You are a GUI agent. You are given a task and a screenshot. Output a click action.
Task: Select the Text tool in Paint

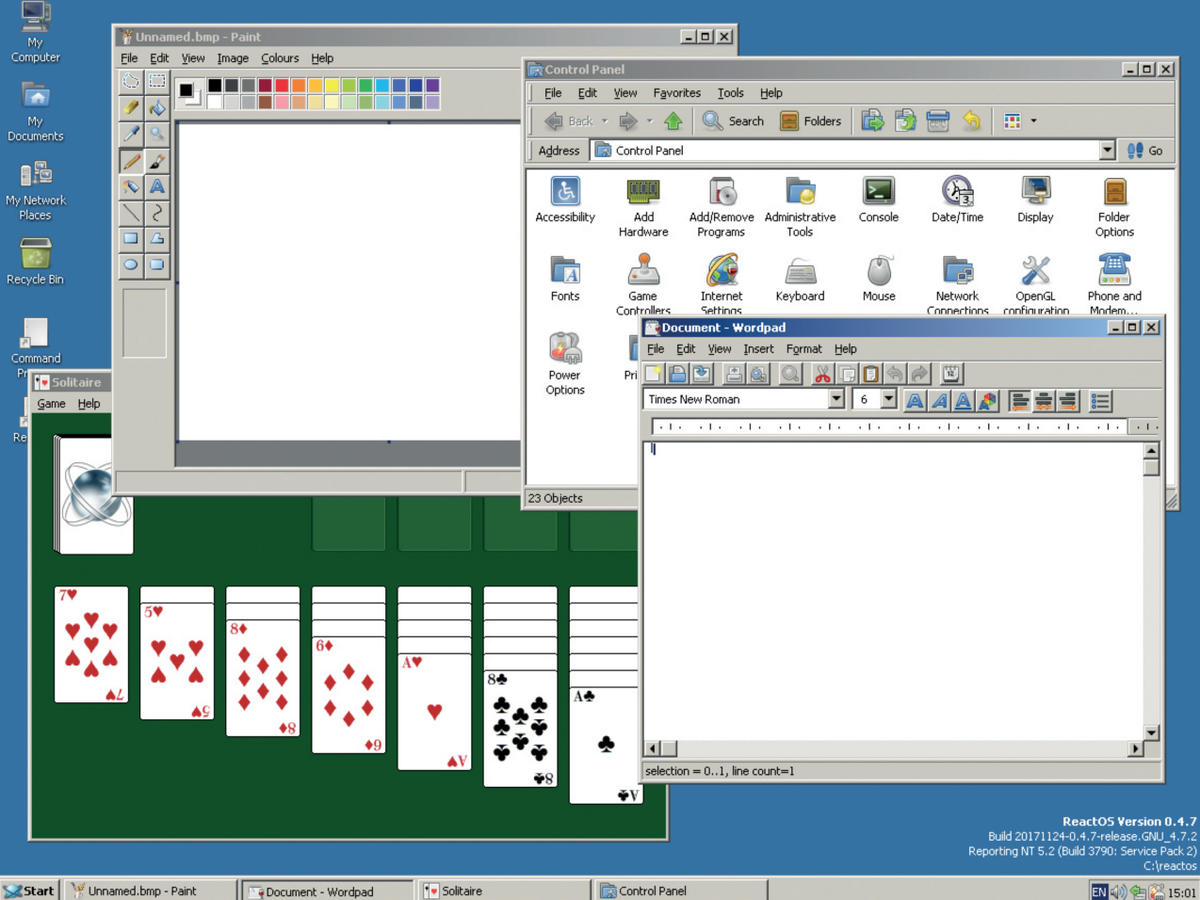[x=157, y=188]
